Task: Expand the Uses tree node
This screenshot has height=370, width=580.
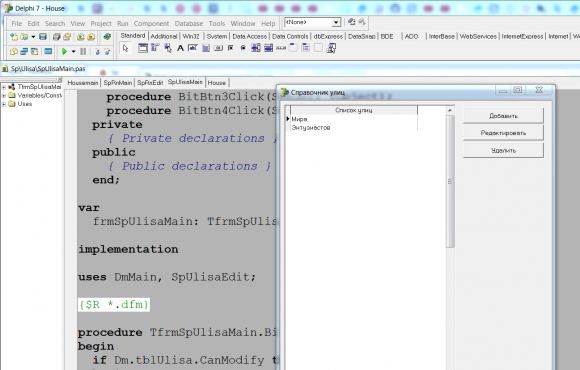Action: (x=4, y=104)
